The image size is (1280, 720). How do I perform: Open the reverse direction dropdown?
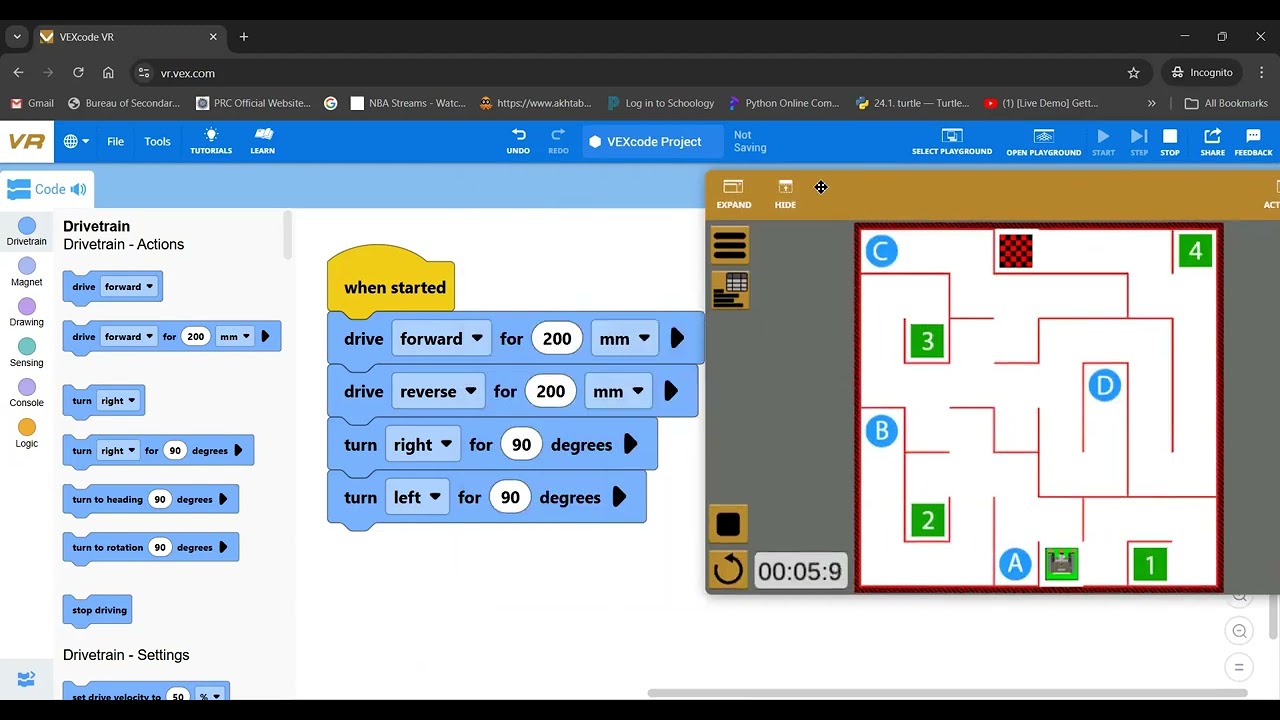pyautogui.click(x=438, y=392)
